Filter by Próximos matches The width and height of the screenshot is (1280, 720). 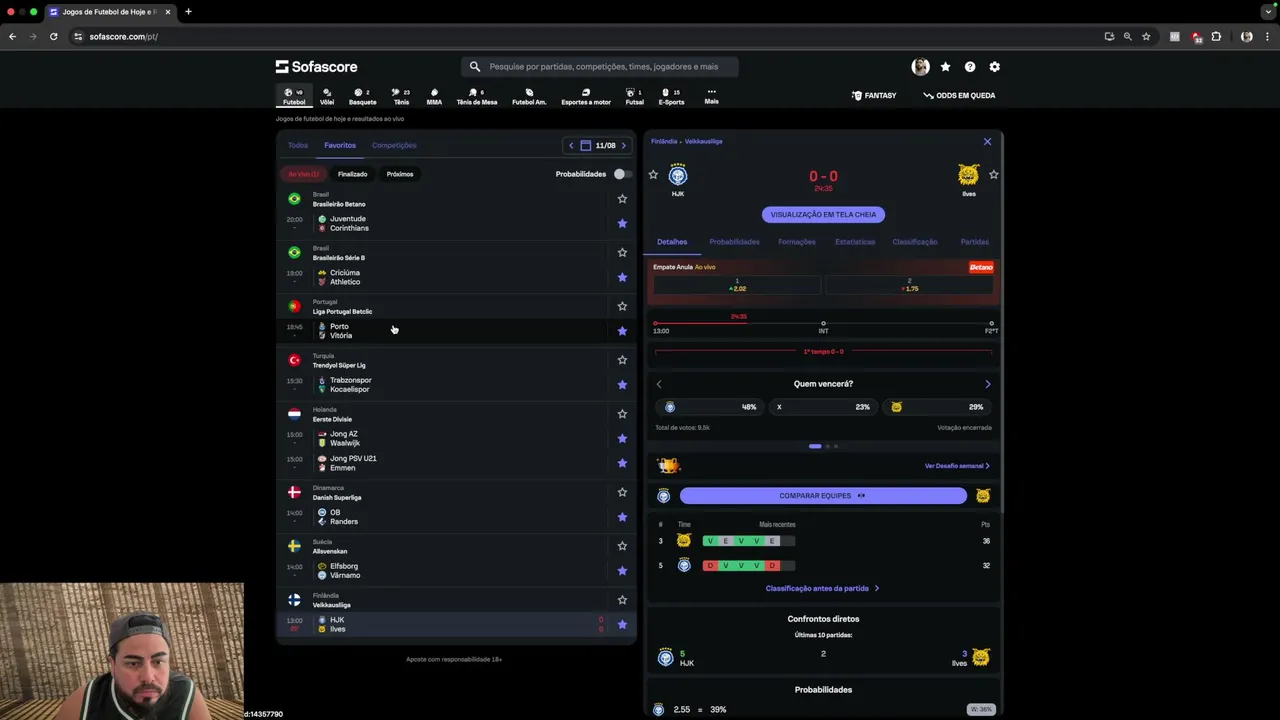click(400, 174)
